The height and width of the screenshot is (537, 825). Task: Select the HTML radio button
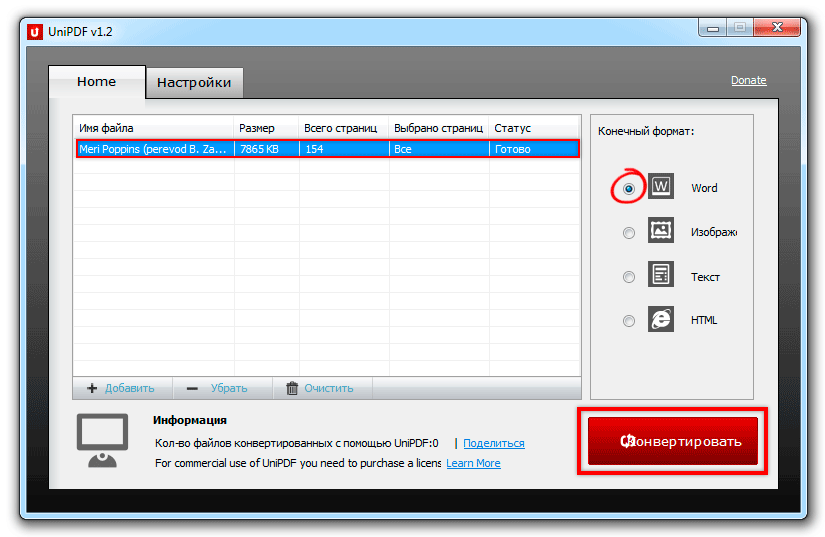[x=628, y=320]
